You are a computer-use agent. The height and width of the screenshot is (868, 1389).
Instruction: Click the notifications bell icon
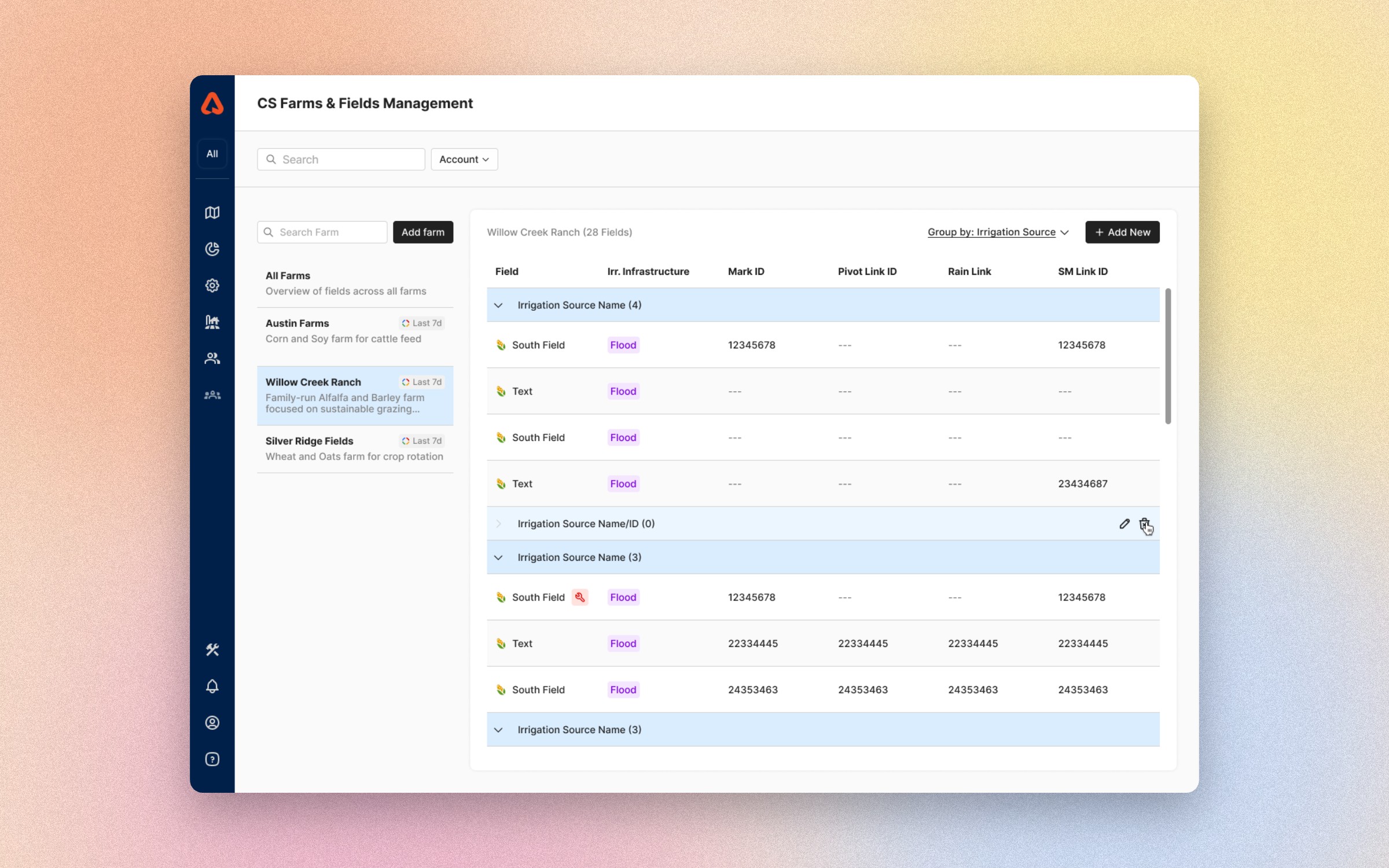pos(212,686)
